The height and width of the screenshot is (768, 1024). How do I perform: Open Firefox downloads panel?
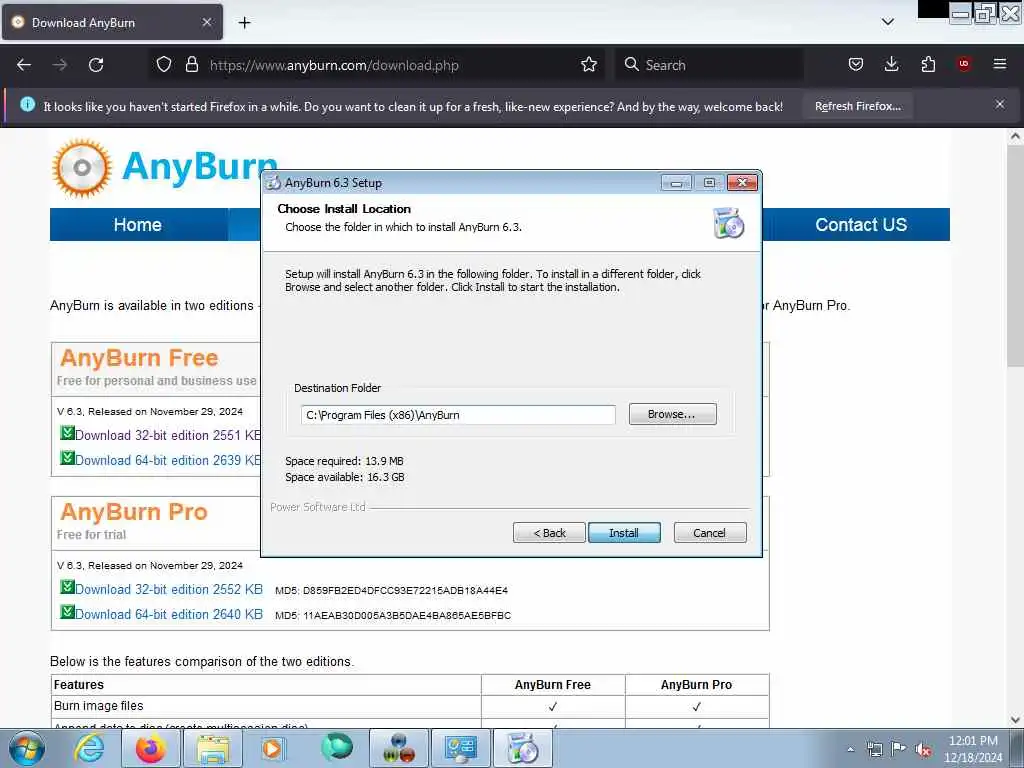point(891,65)
